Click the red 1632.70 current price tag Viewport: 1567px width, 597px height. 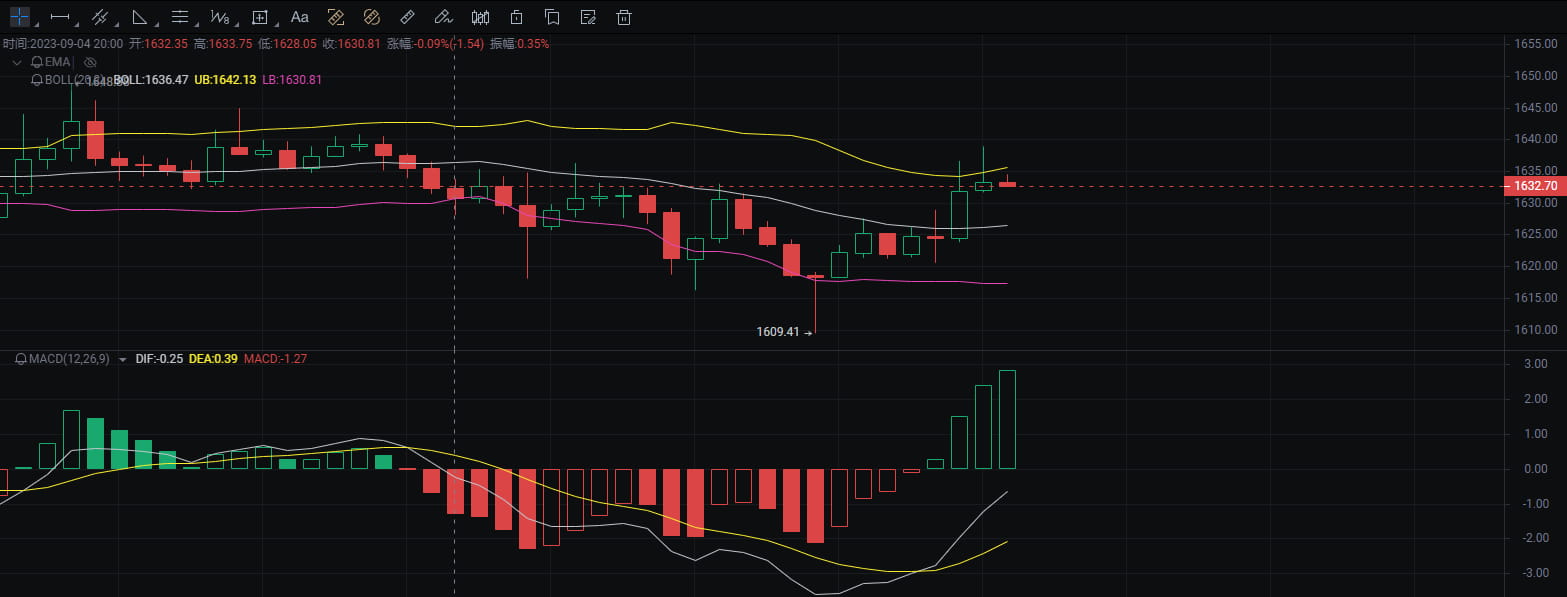(x=1535, y=186)
